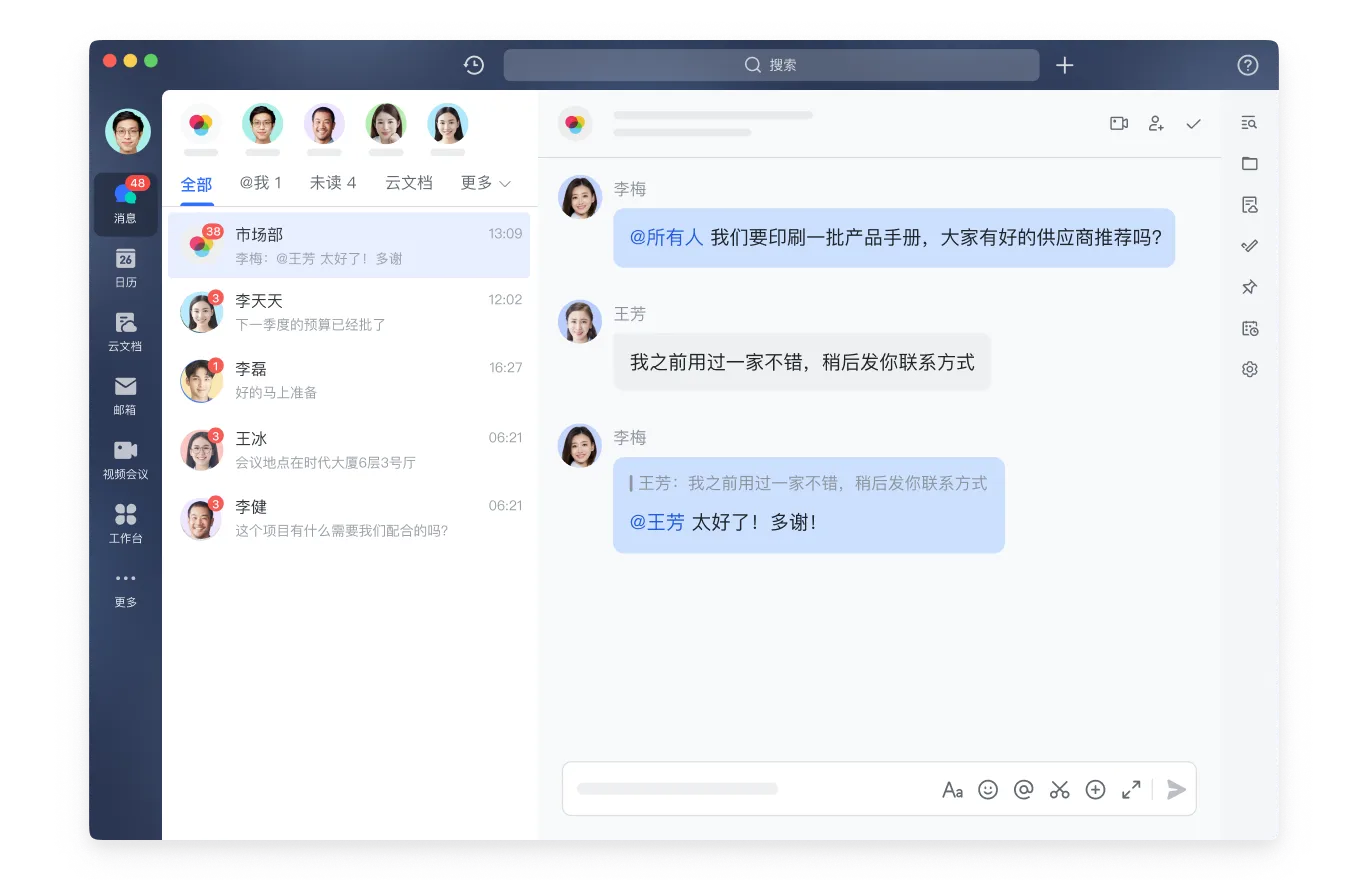Open the 王冰 conversation
Image resolution: width=1368 pixels, height=880 pixels.
pos(349,450)
